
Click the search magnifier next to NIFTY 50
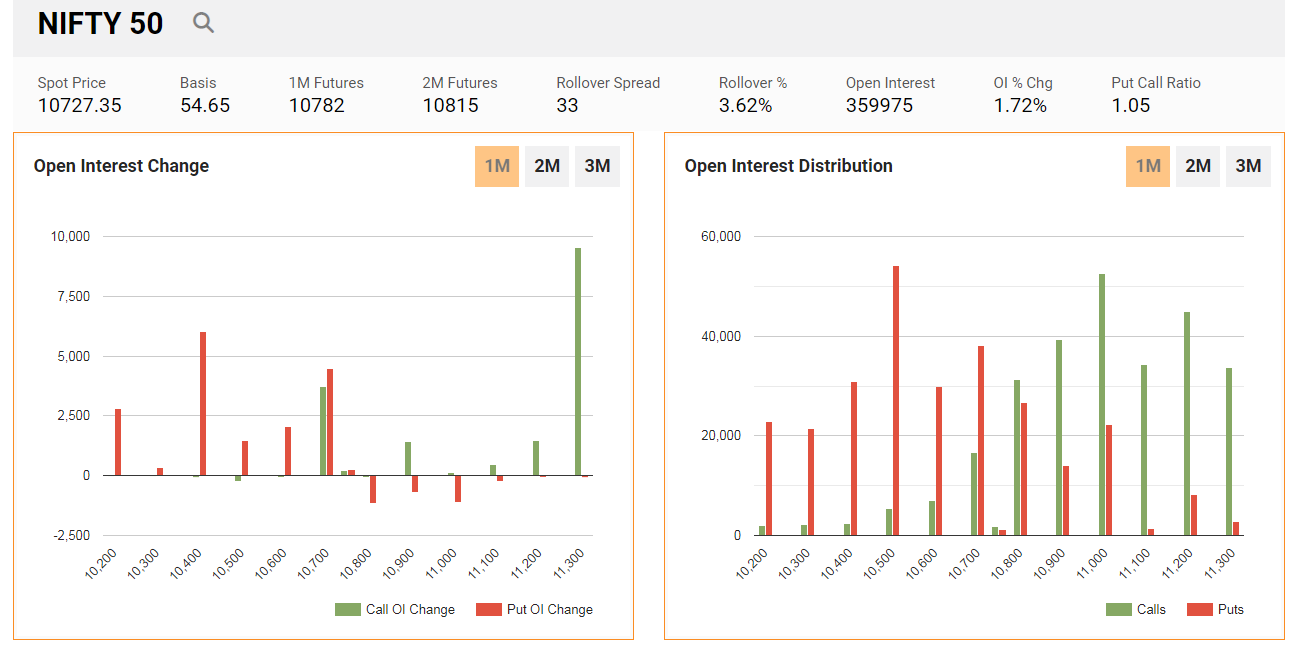[x=203, y=23]
